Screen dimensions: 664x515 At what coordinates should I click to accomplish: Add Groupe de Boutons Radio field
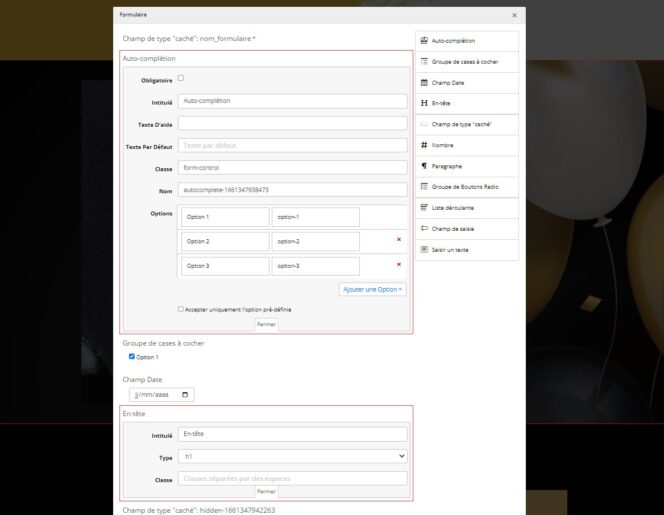467,187
